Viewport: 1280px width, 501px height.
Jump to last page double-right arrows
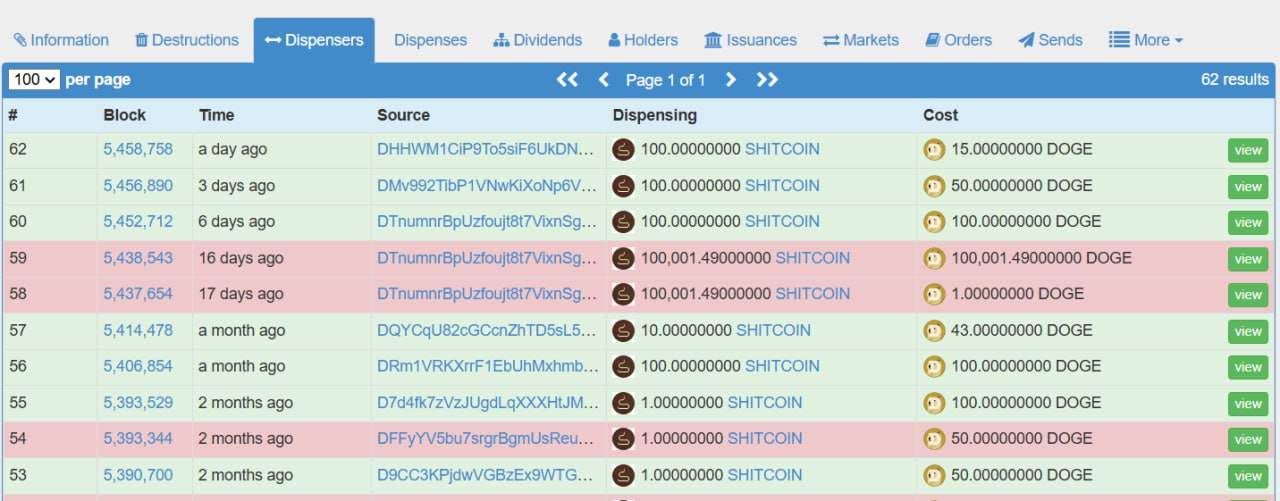click(x=767, y=80)
